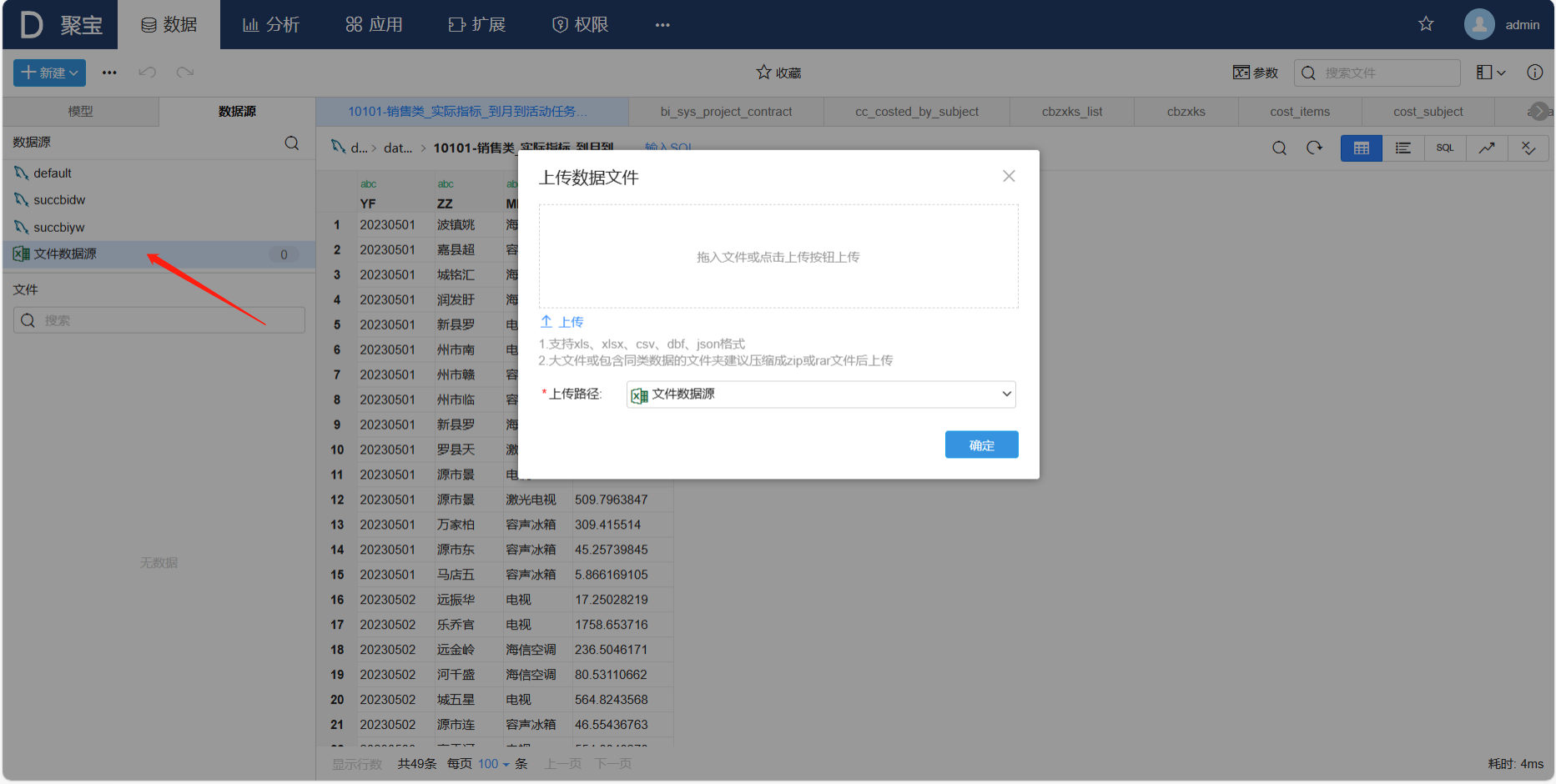Click the undo arrow icon
This screenshot has height=784, width=1556.
(x=148, y=73)
